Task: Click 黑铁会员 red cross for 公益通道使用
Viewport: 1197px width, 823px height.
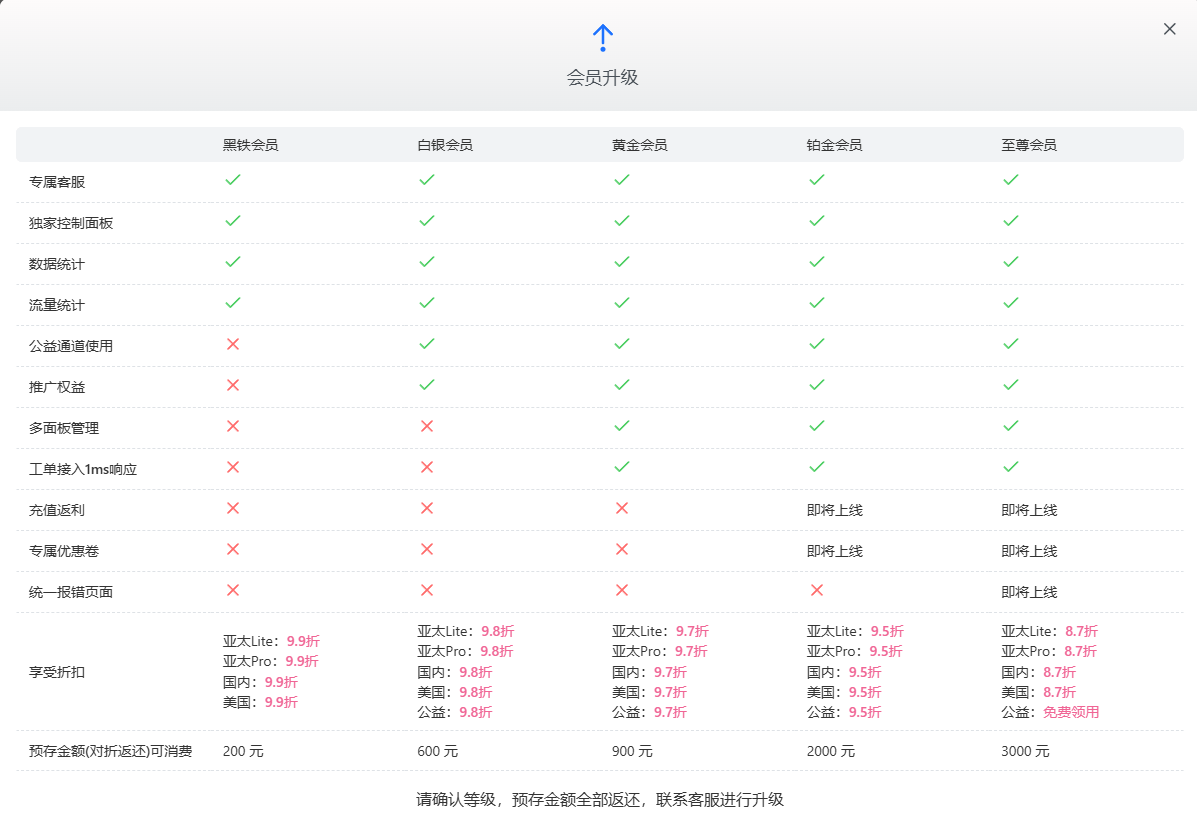Action: 233,344
